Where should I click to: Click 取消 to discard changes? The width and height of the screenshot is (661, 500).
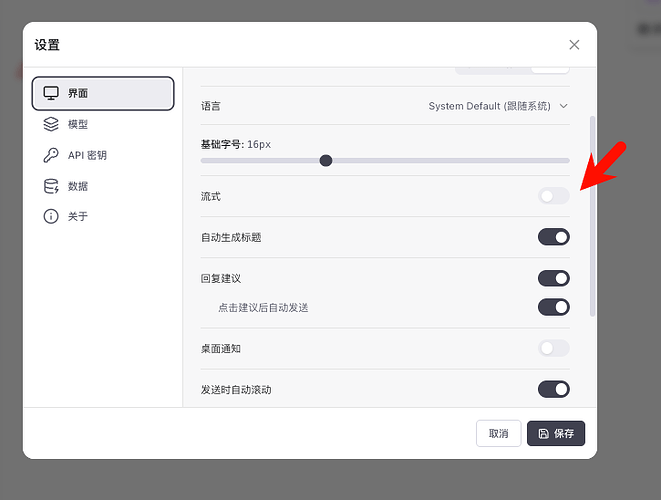click(499, 433)
